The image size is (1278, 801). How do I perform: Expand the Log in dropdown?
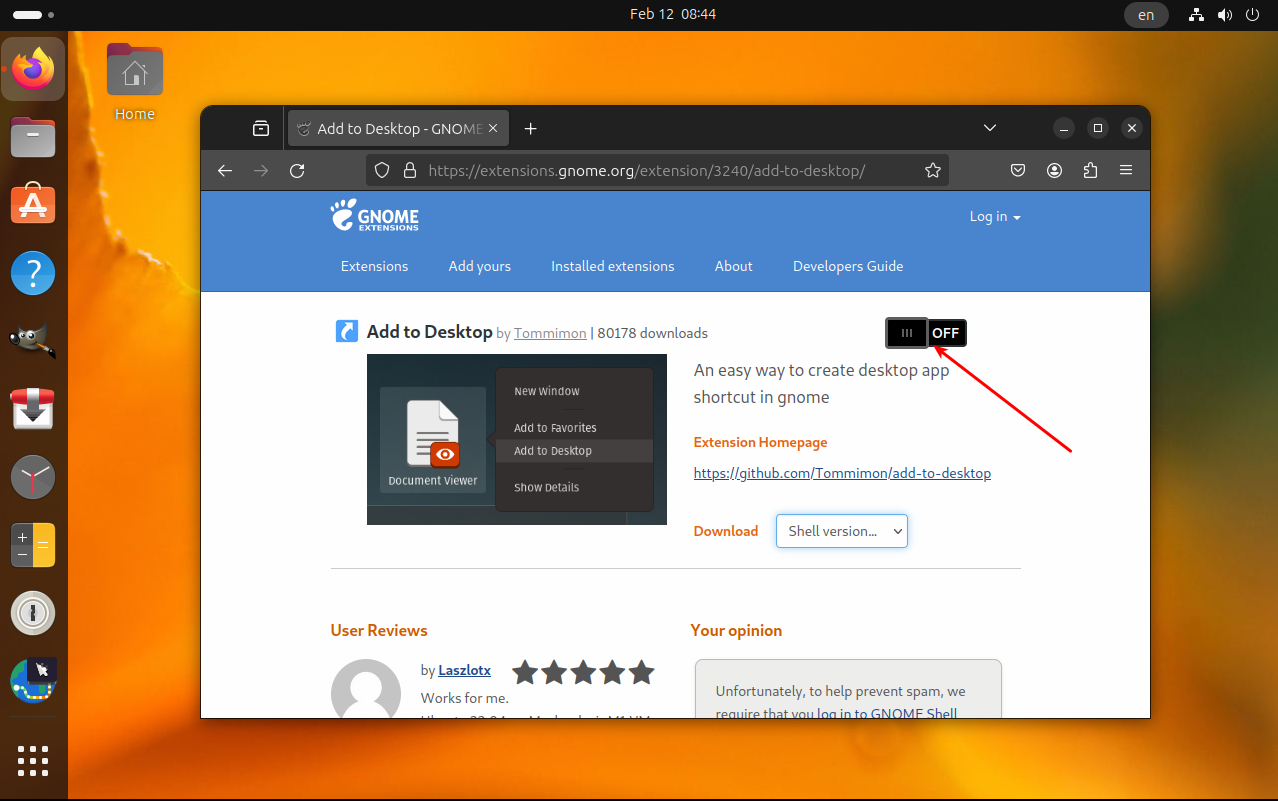pos(994,215)
